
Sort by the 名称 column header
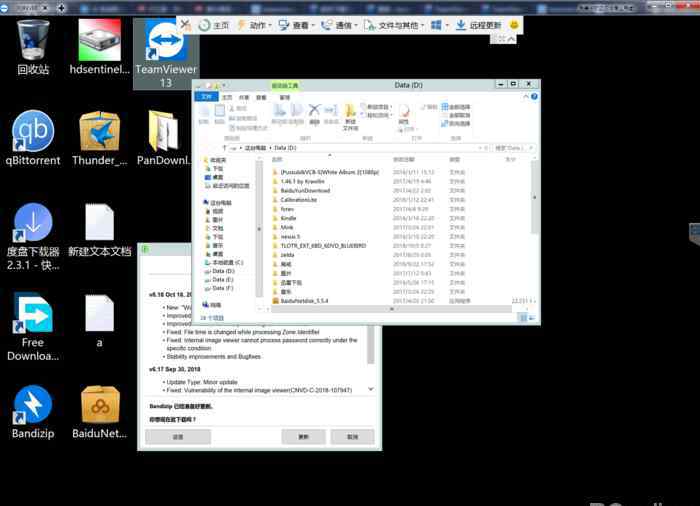pyautogui.click(x=277, y=159)
